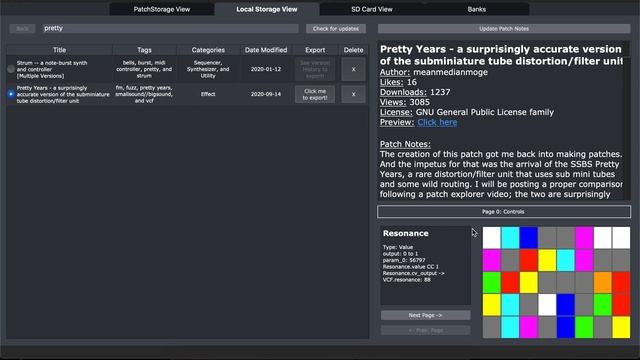Focus the search field containing "pretty"
The height and width of the screenshot is (360, 640).
point(171,28)
